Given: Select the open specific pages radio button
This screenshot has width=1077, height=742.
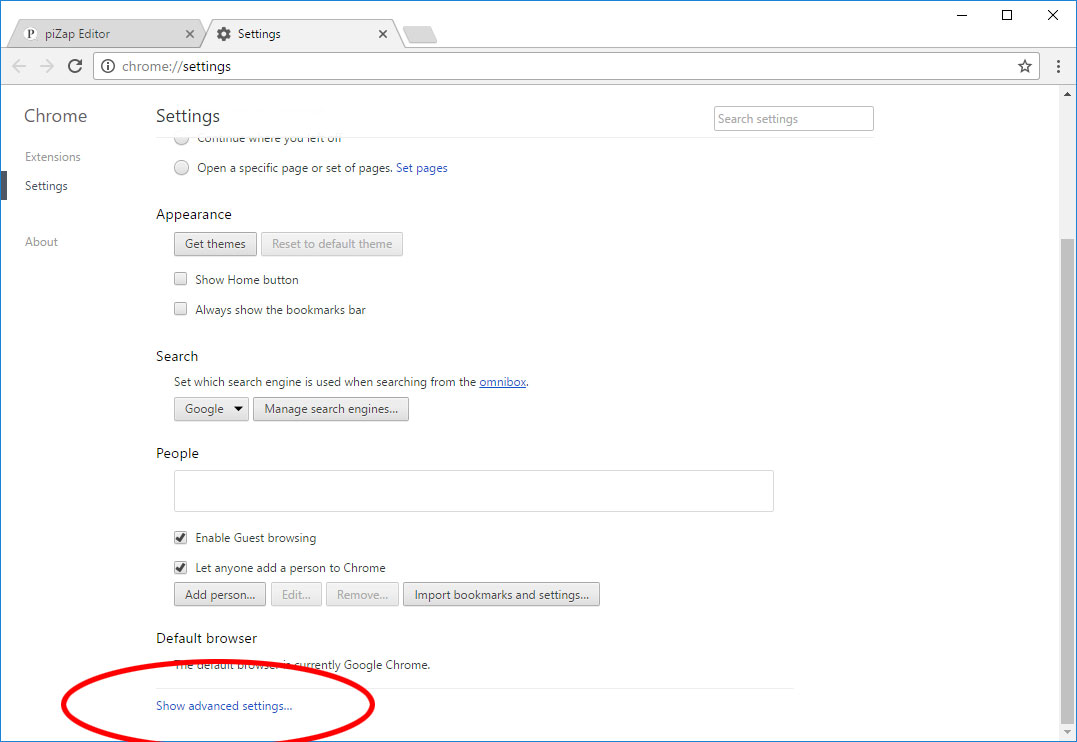Looking at the screenshot, I should click(181, 168).
